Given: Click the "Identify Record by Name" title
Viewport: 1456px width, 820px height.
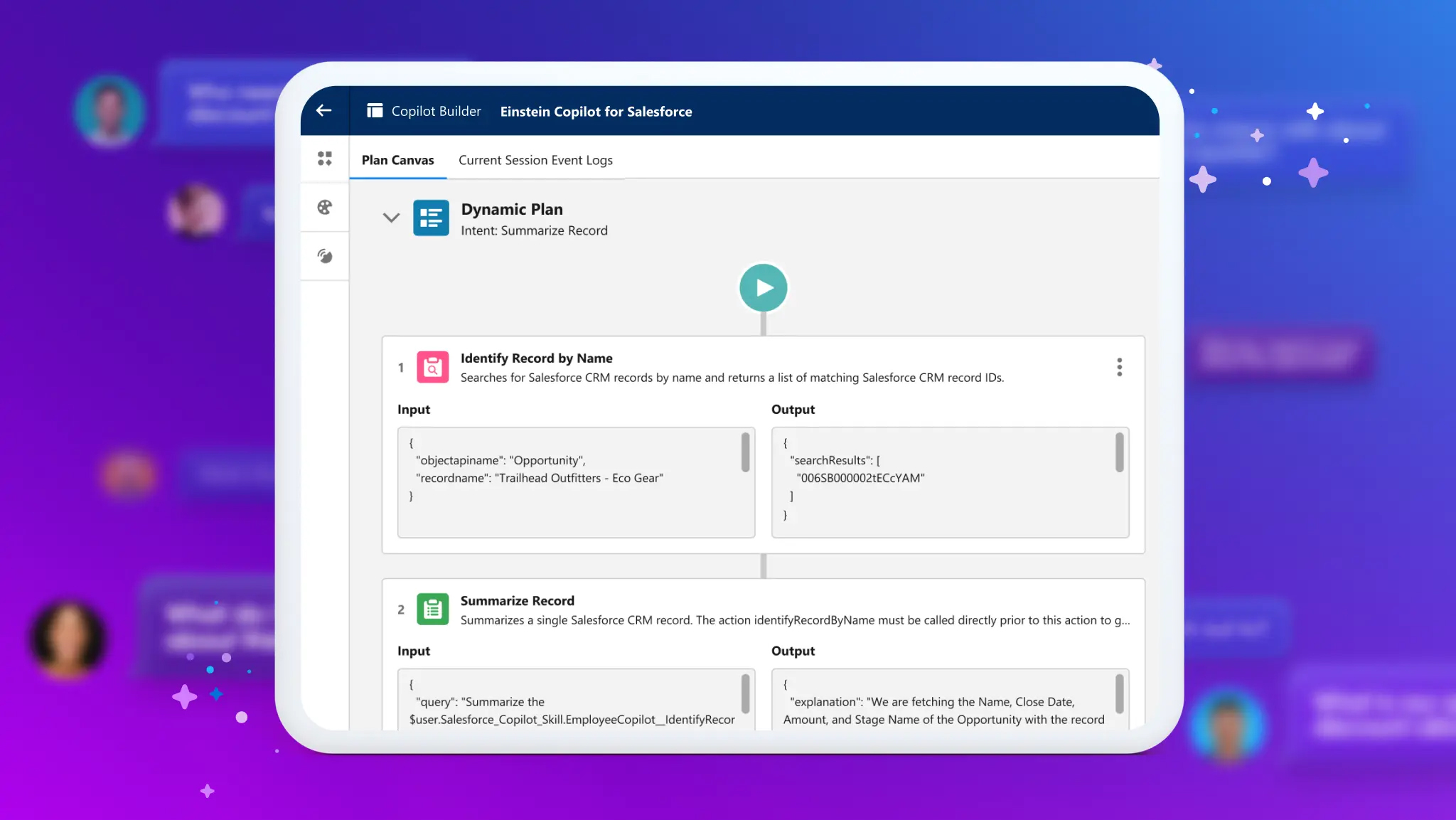Looking at the screenshot, I should pyautogui.click(x=536, y=358).
